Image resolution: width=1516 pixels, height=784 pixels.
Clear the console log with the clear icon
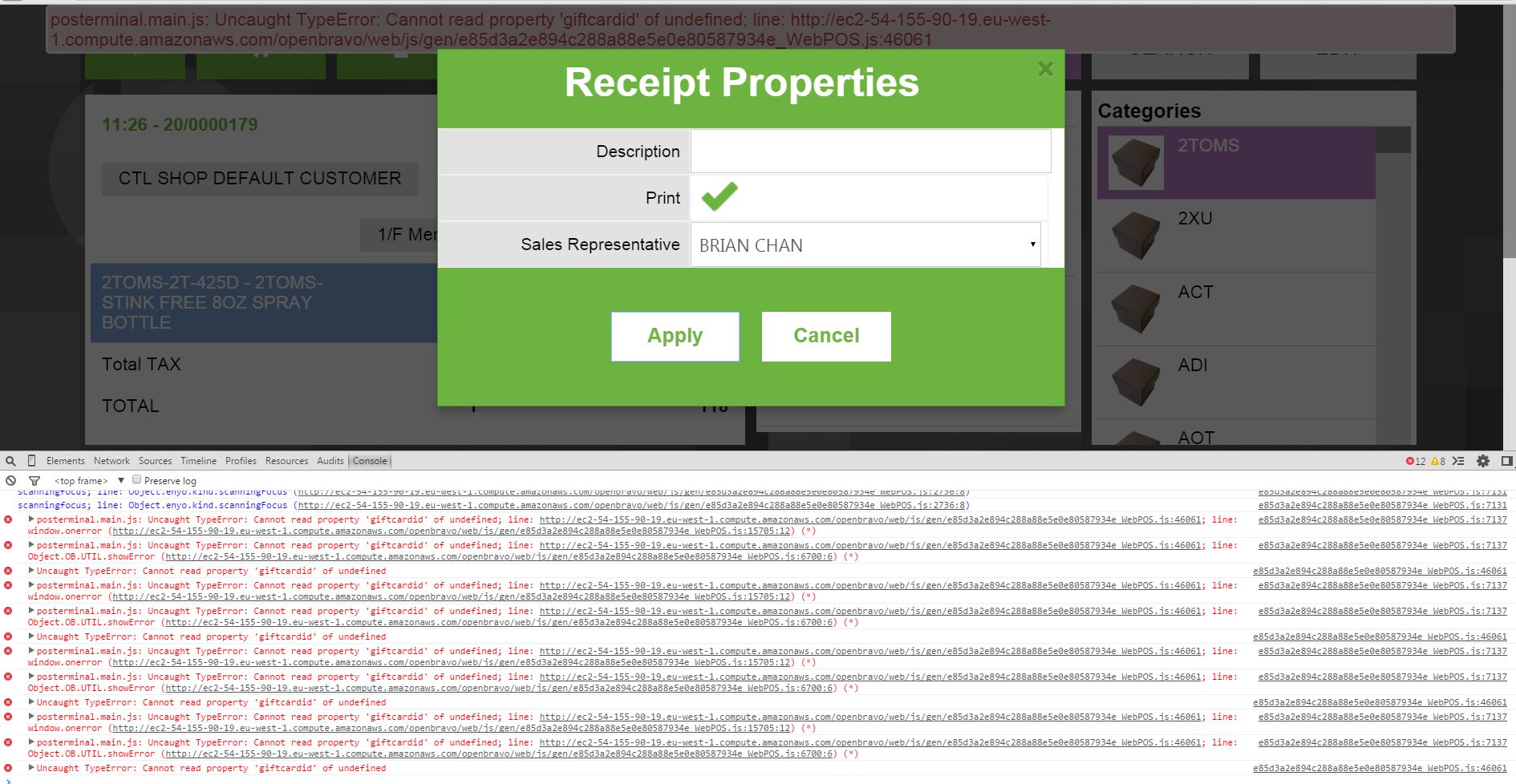tap(10, 481)
